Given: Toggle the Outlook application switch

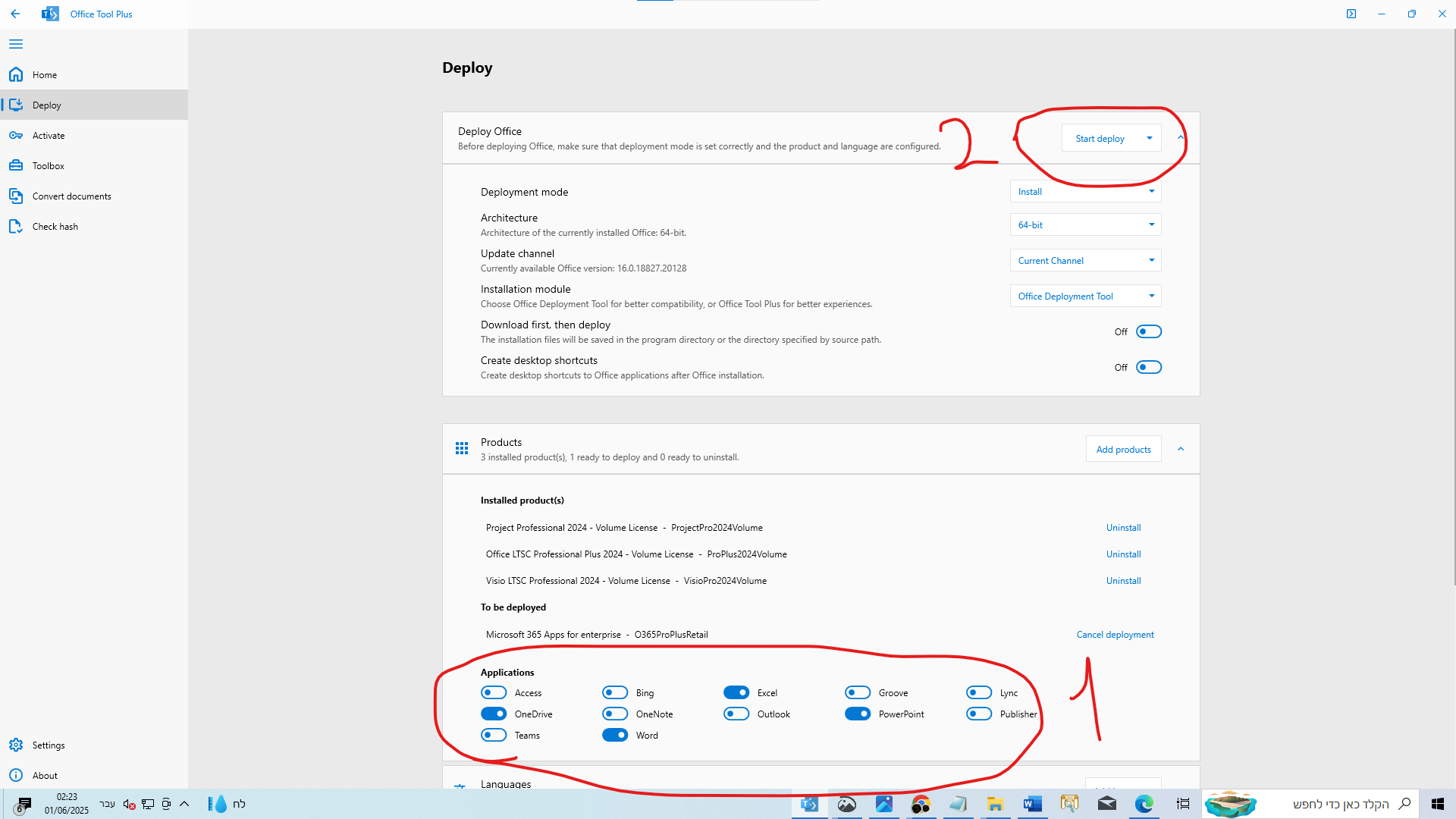Looking at the screenshot, I should pos(736,714).
